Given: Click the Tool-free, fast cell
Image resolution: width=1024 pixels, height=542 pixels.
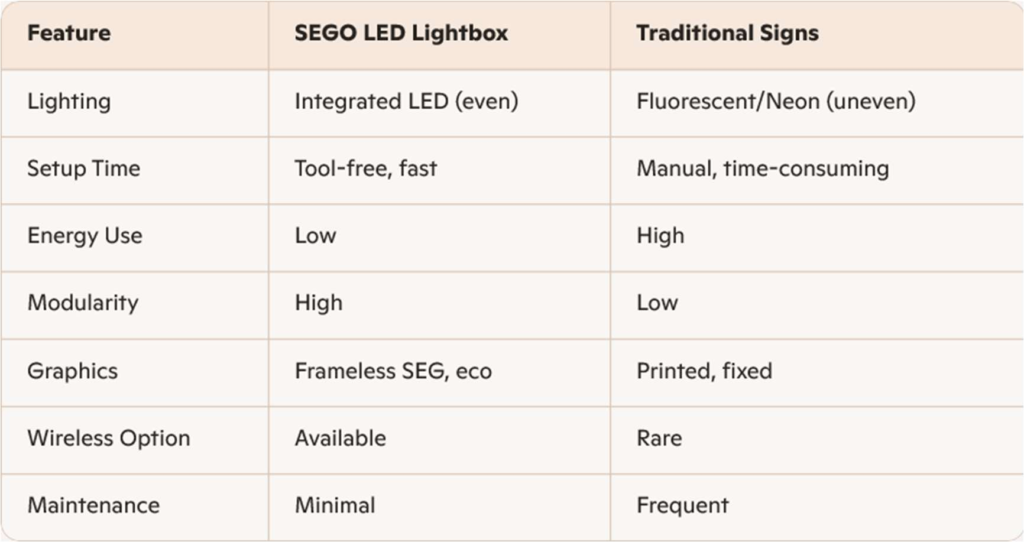Looking at the screenshot, I should click(x=365, y=168).
